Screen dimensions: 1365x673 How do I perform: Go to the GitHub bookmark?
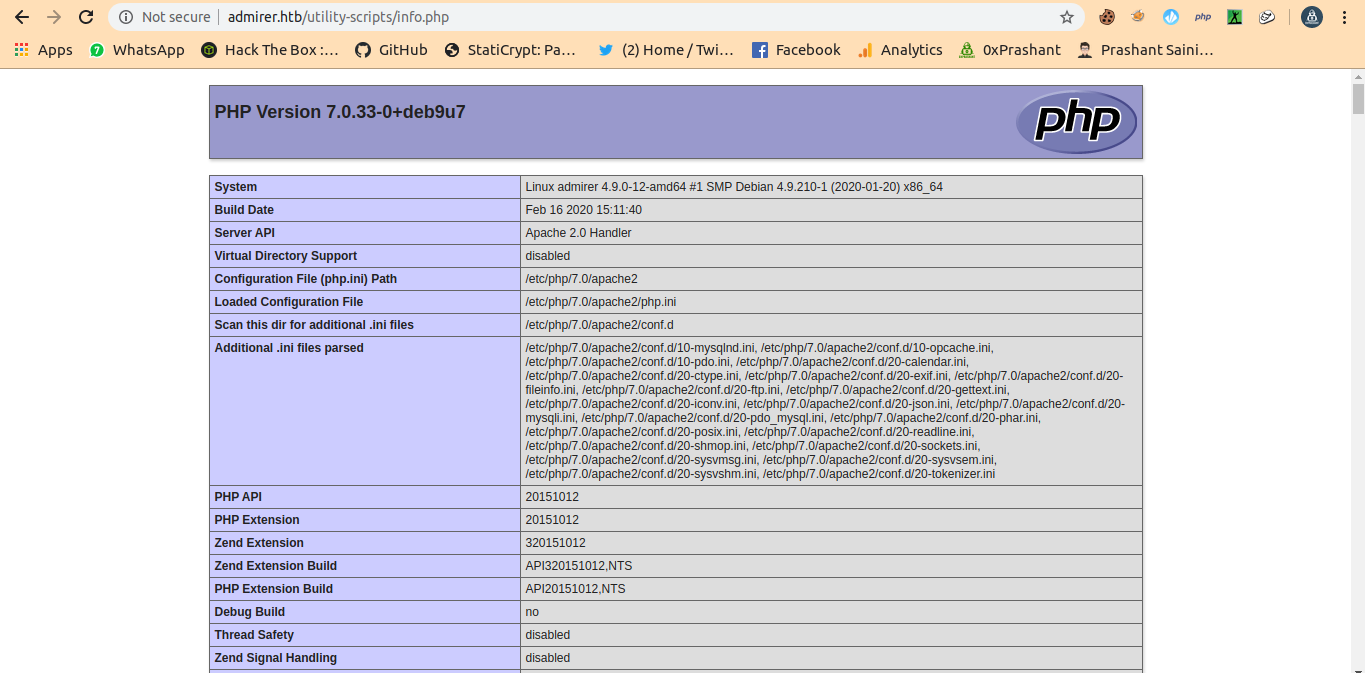pyautogui.click(x=391, y=50)
